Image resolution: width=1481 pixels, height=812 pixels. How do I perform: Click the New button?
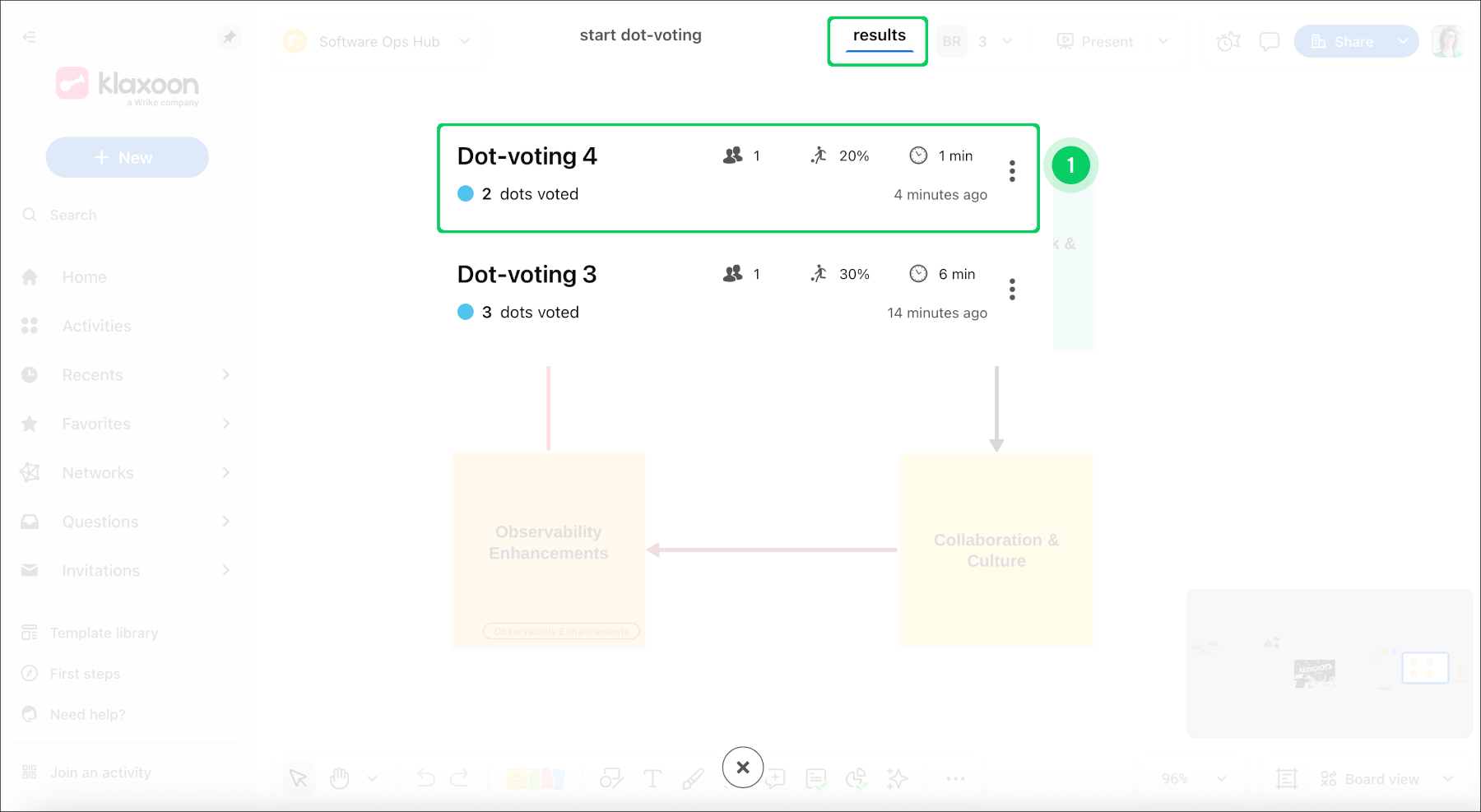(127, 157)
